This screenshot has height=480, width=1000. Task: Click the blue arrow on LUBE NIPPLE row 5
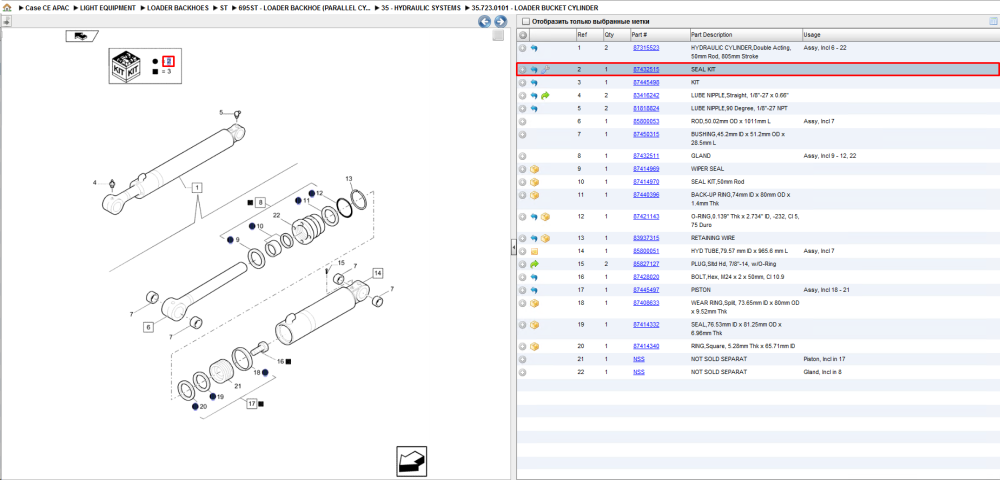[534, 109]
